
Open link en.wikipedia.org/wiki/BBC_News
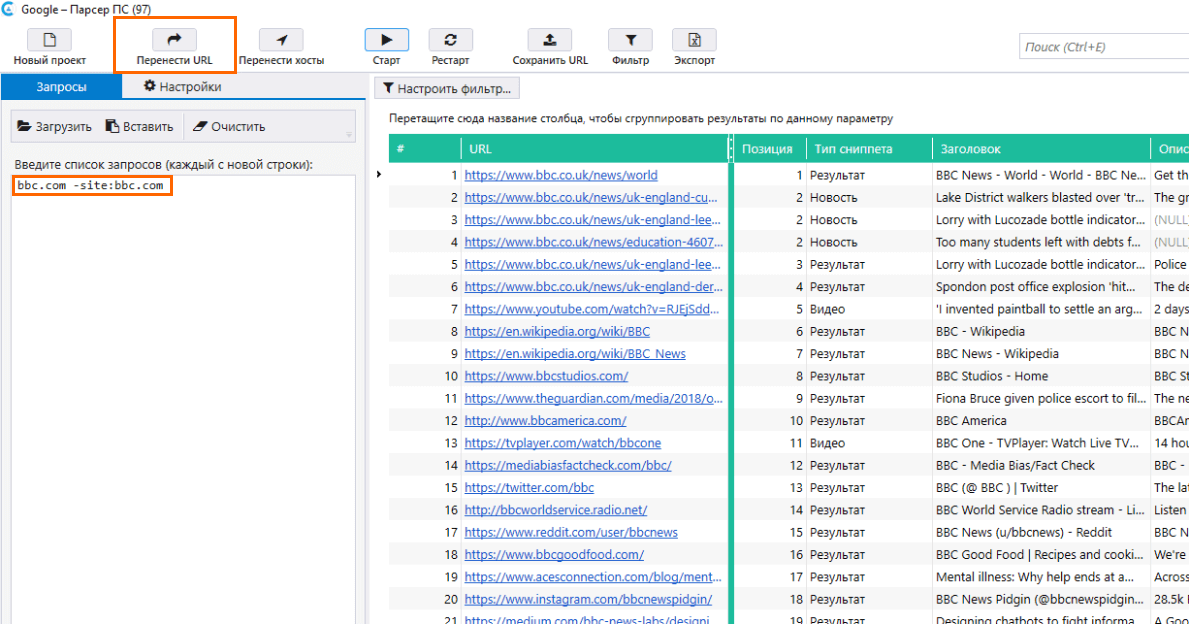575,354
